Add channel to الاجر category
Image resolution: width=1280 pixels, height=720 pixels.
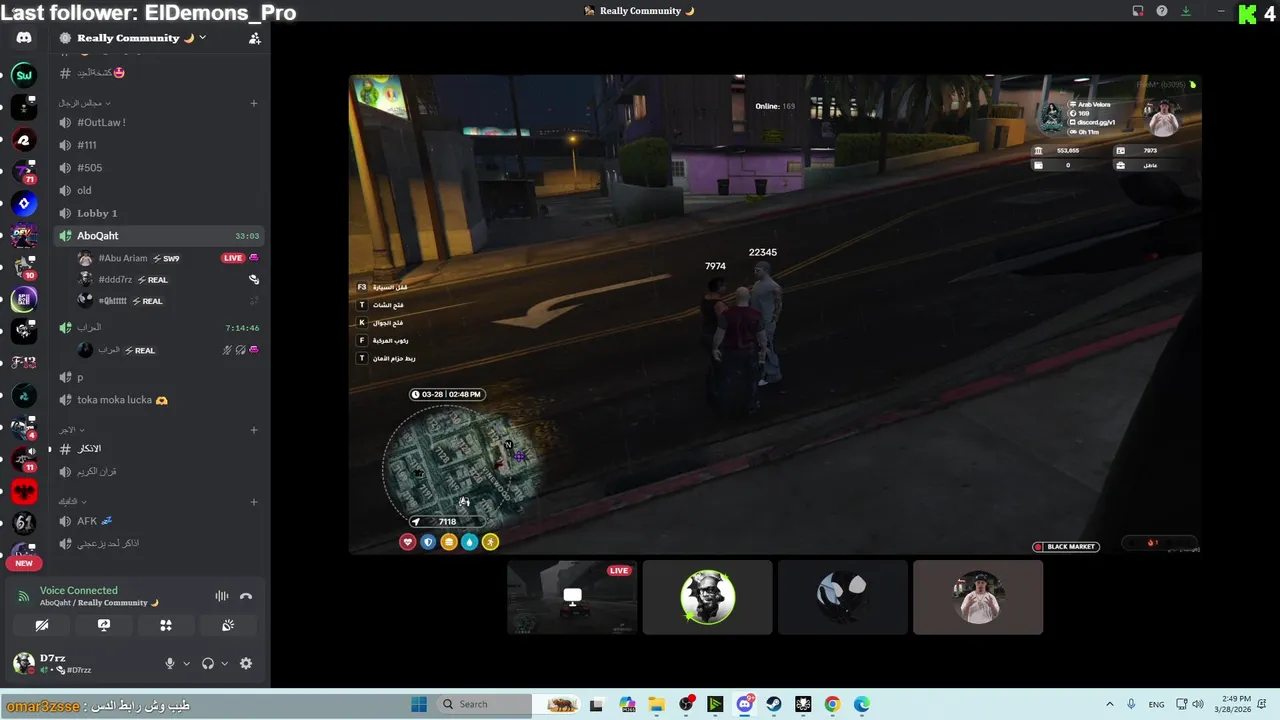254,430
